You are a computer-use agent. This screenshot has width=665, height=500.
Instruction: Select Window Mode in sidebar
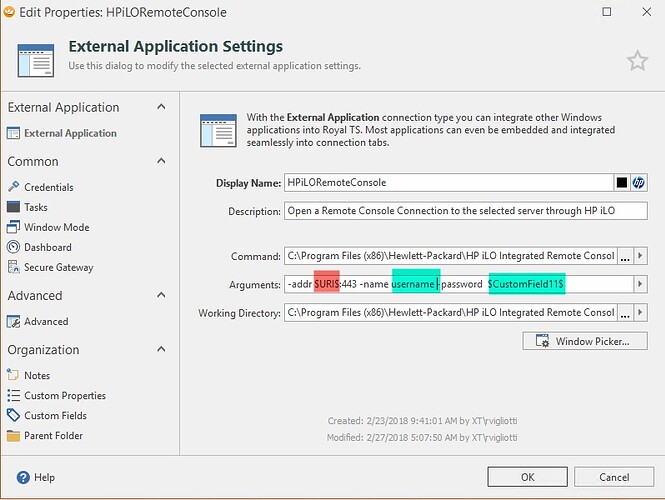tap(56, 227)
